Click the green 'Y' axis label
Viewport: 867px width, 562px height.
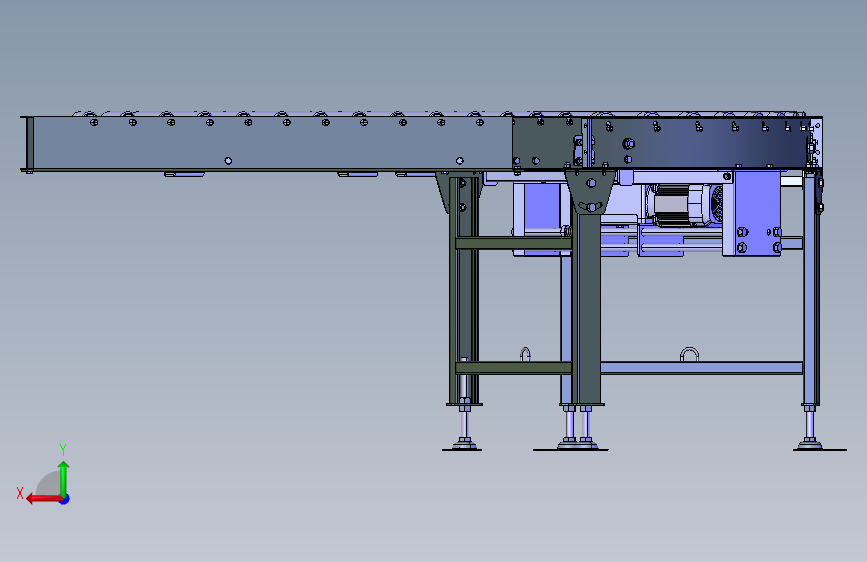[63, 449]
